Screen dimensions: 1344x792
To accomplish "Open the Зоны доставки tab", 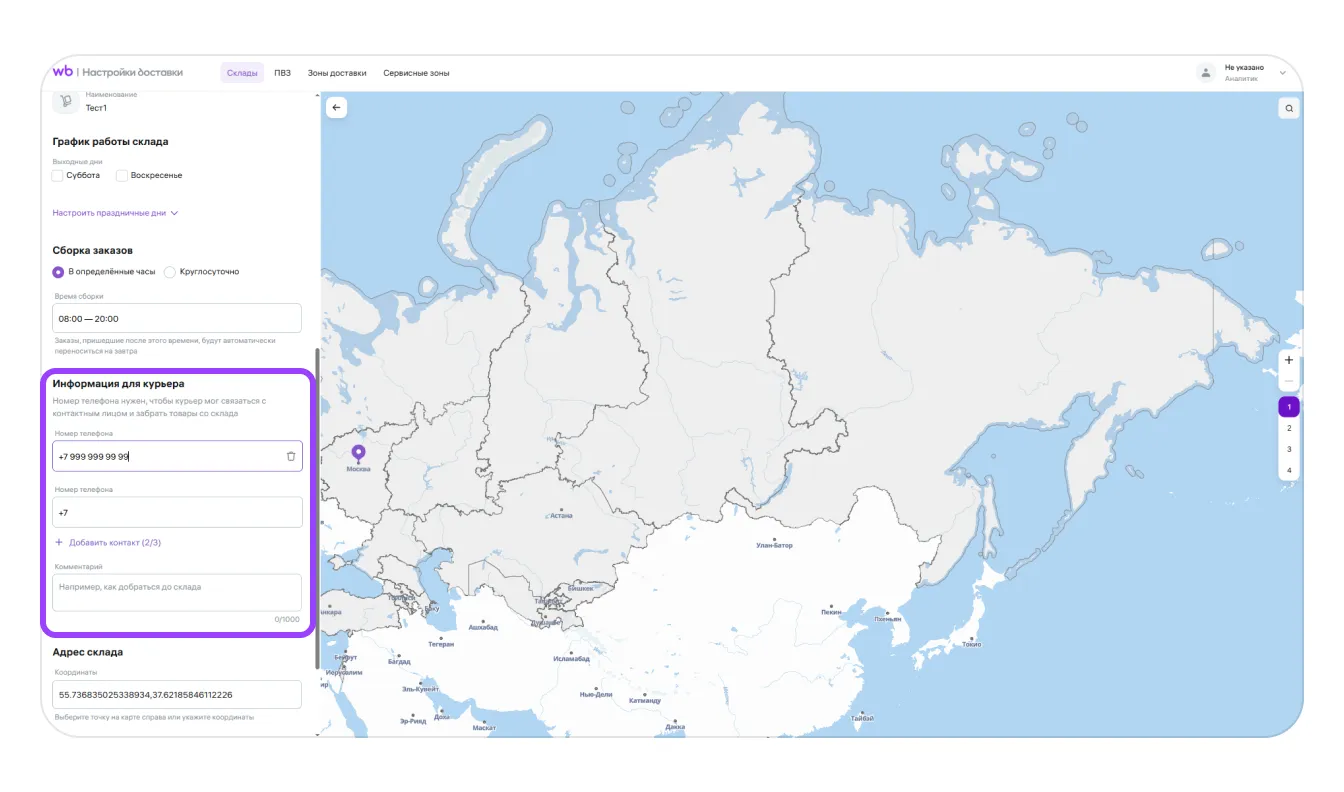I will [337, 73].
